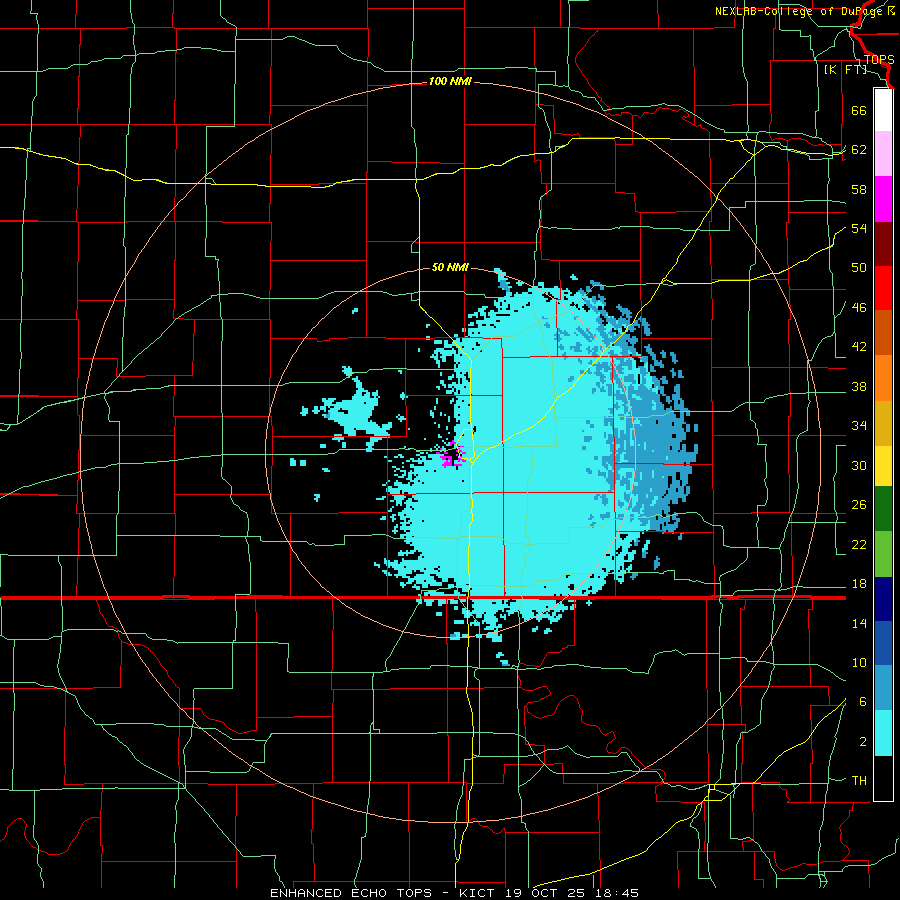Pick the light orange legend swatch
Image resolution: width=900 pixels, height=900 pixels.
point(883,378)
